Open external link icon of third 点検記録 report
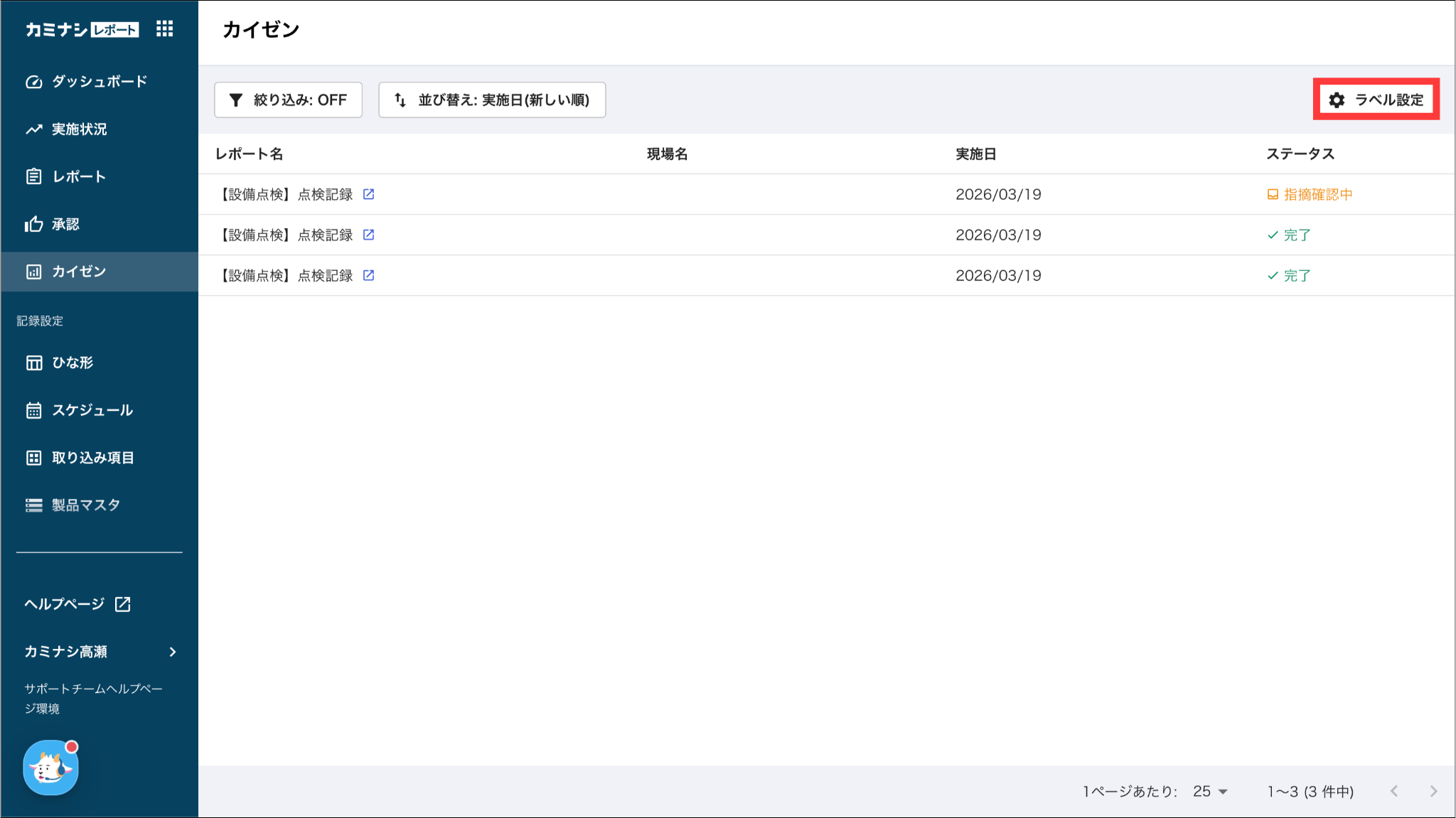Viewport: 1456px width, 818px height. click(x=368, y=275)
